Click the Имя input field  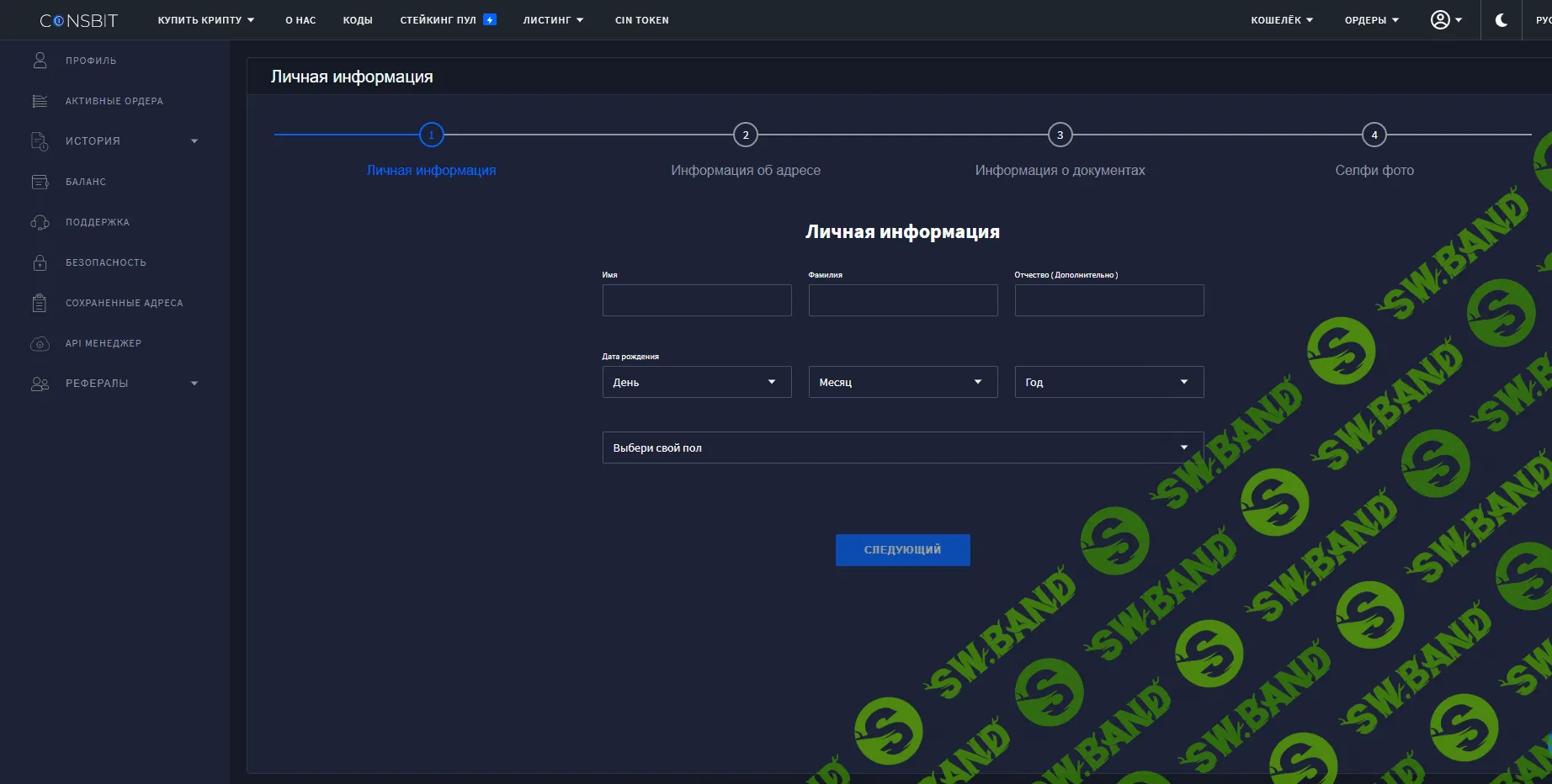tap(696, 300)
